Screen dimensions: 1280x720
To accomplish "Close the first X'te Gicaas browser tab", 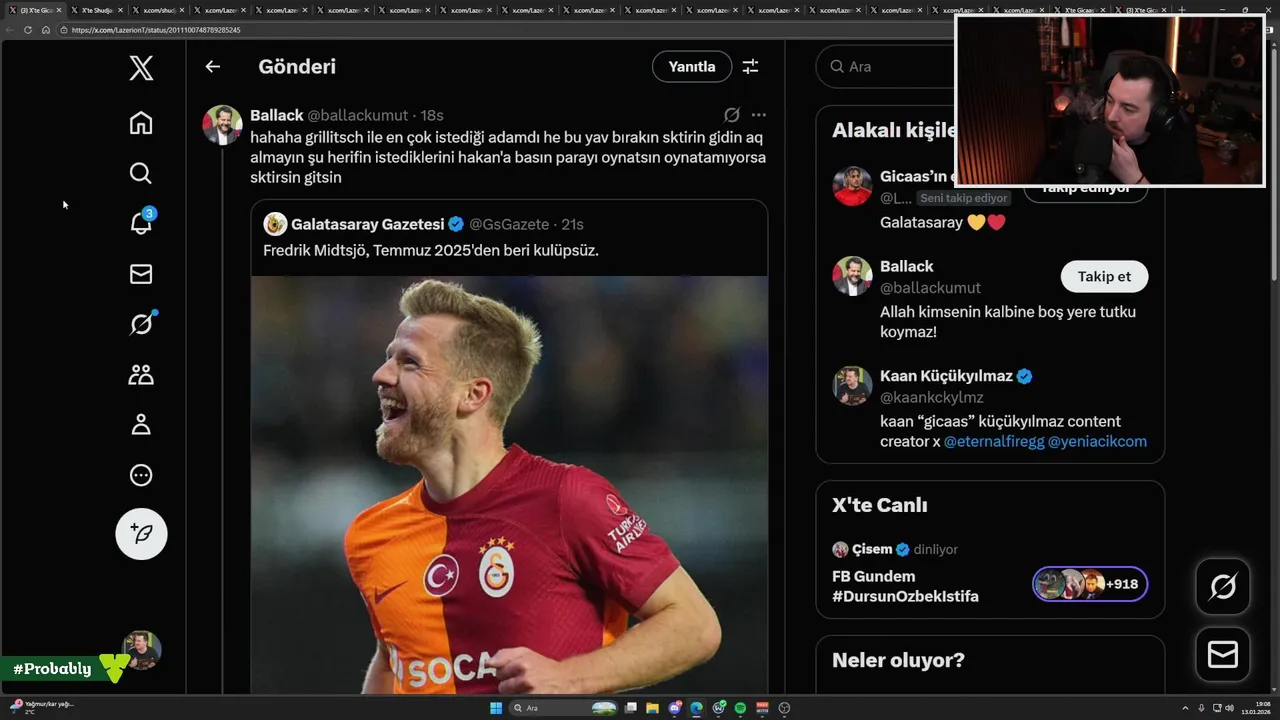I will coord(59,10).
